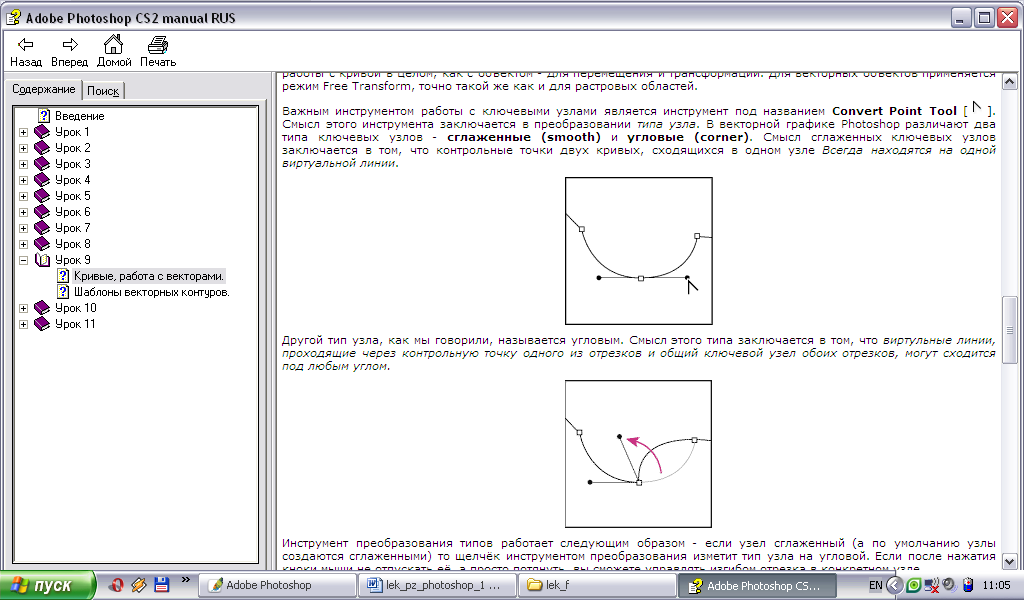This screenshot has height=600, width=1024.
Task: Click the book icon of Урок 6
Action: [42, 212]
